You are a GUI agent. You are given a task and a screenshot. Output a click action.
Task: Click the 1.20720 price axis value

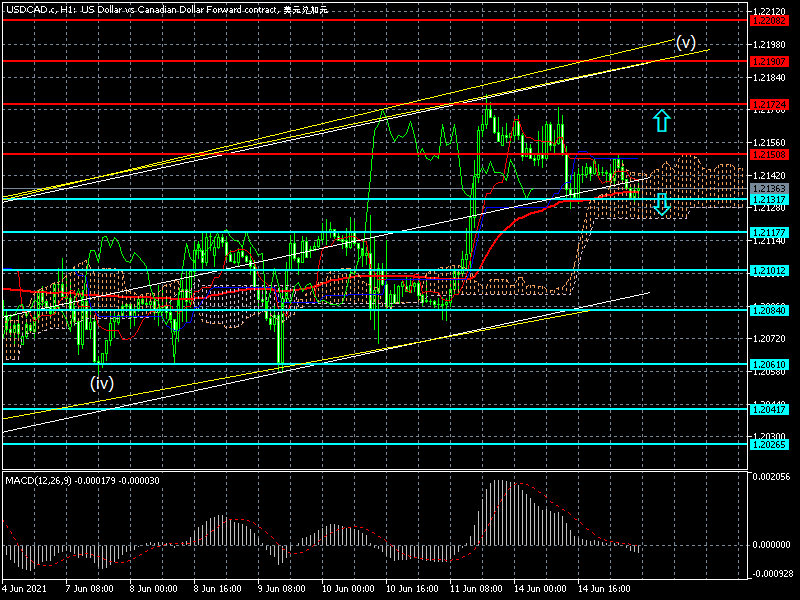pos(769,338)
